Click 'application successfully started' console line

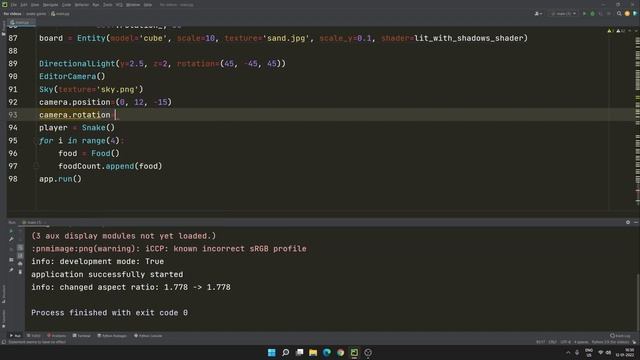[107, 274]
